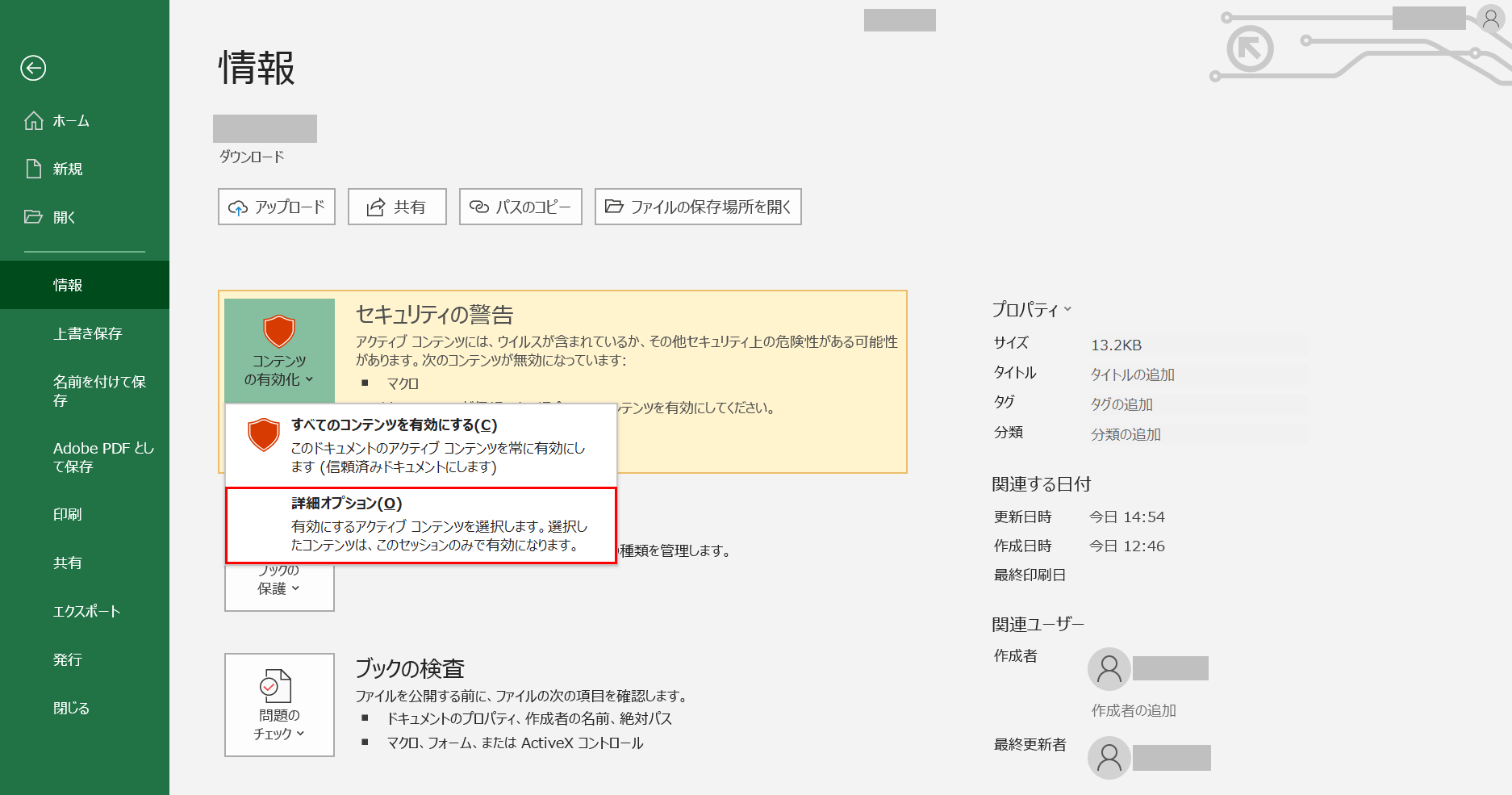
Task: Open a file via the 開く folder icon
Action: tap(33, 216)
